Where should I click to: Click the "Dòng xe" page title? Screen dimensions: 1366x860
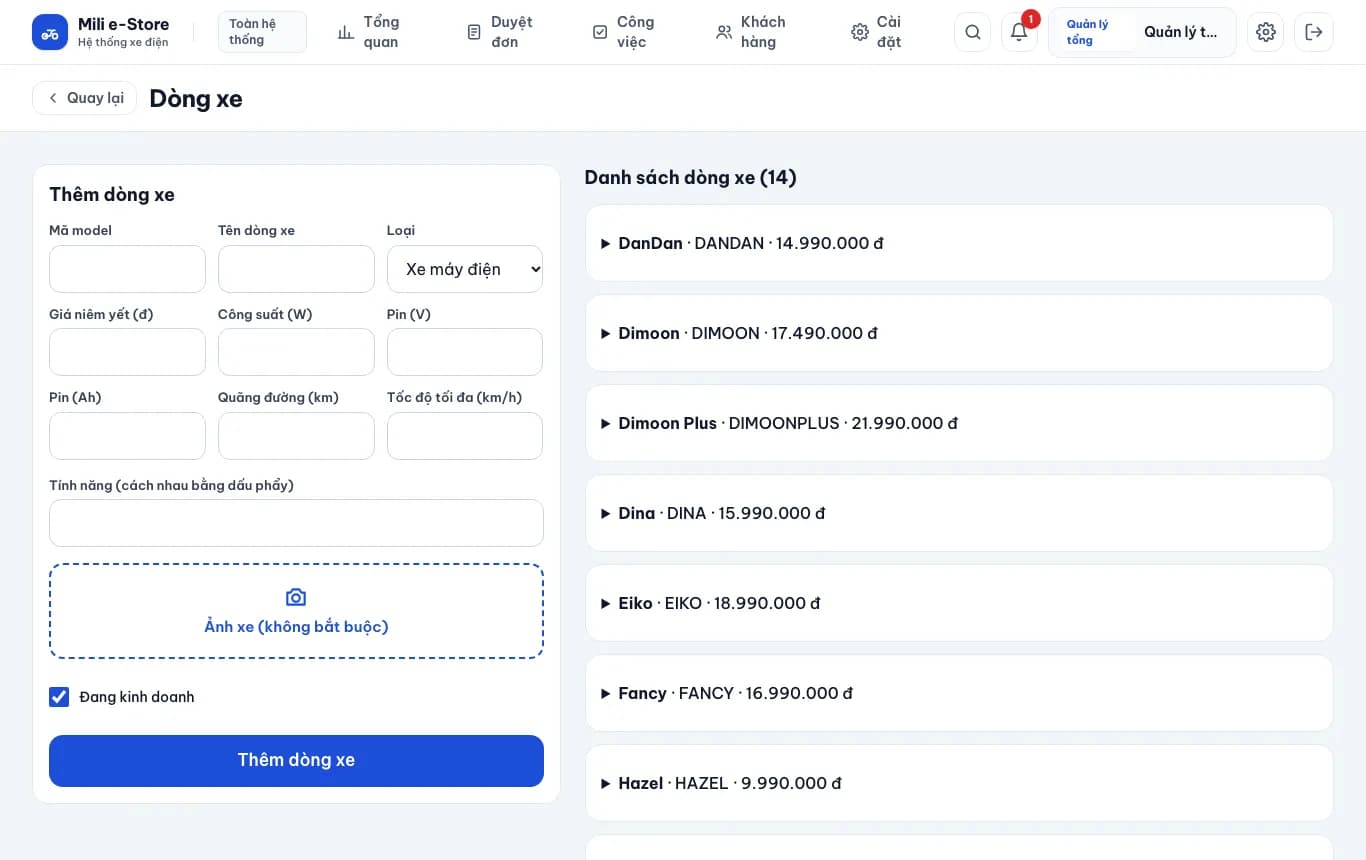click(196, 99)
